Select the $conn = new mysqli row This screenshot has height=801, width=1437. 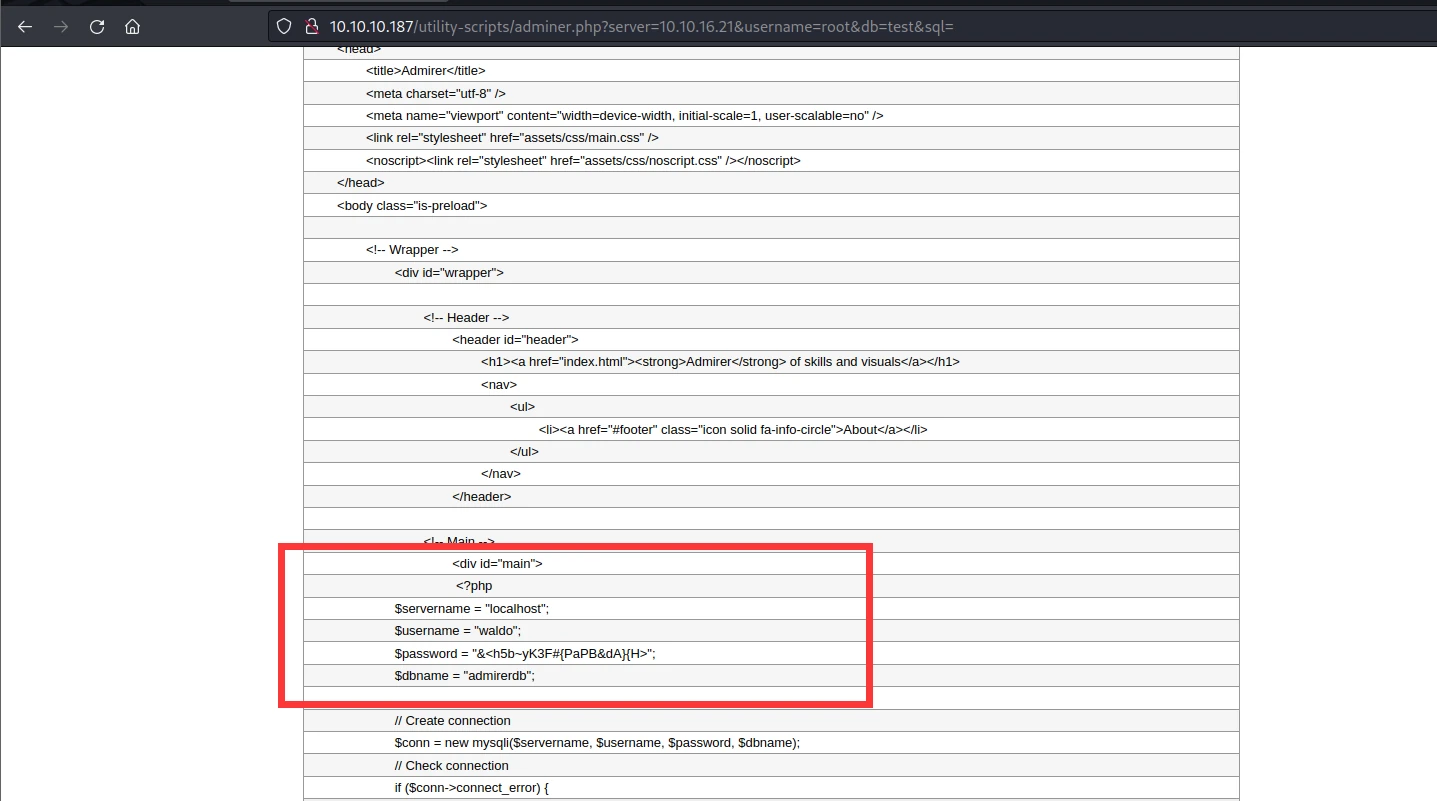(771, 742)
